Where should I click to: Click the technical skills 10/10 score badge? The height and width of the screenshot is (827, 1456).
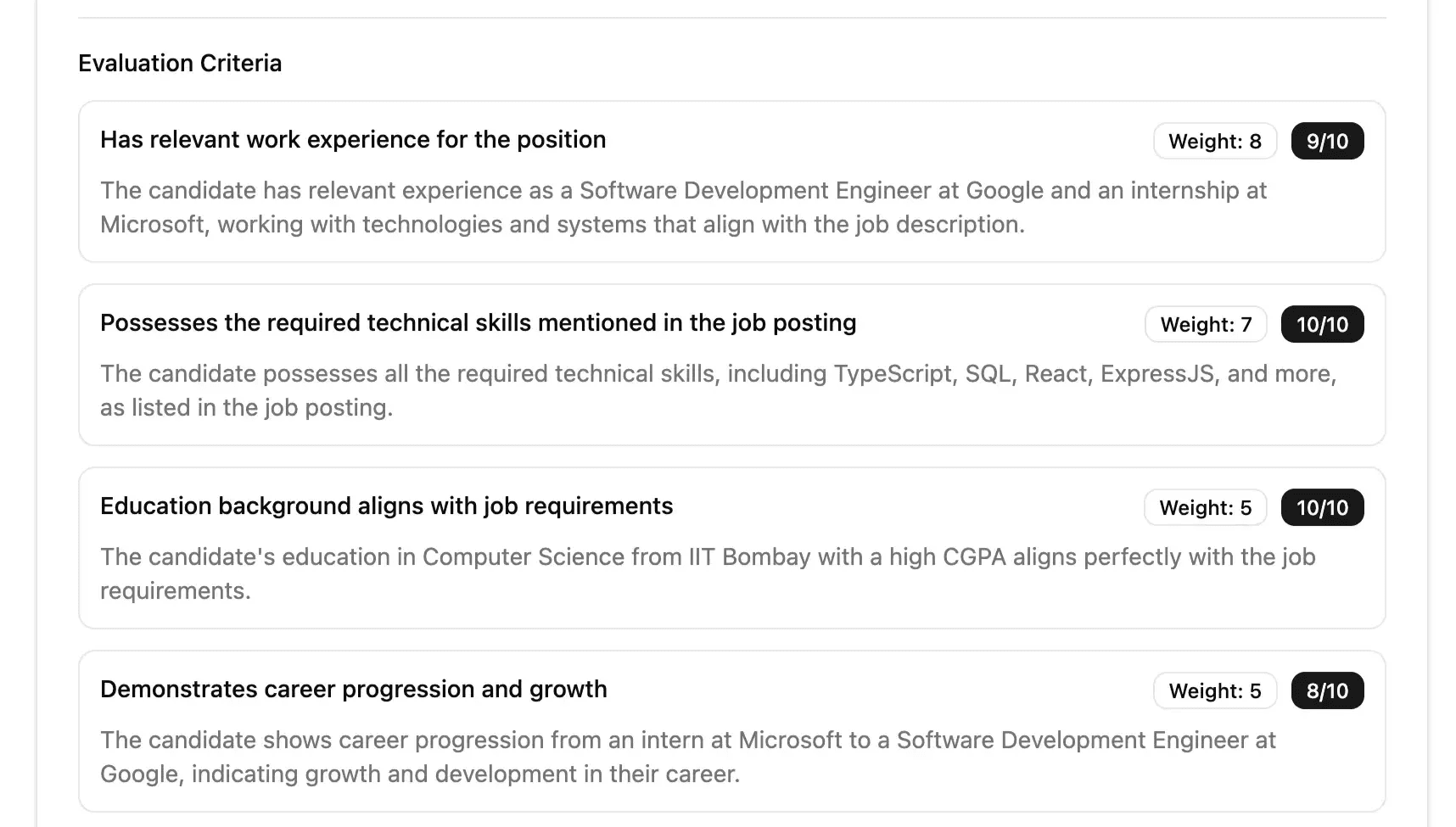[x=1322, y=325]
